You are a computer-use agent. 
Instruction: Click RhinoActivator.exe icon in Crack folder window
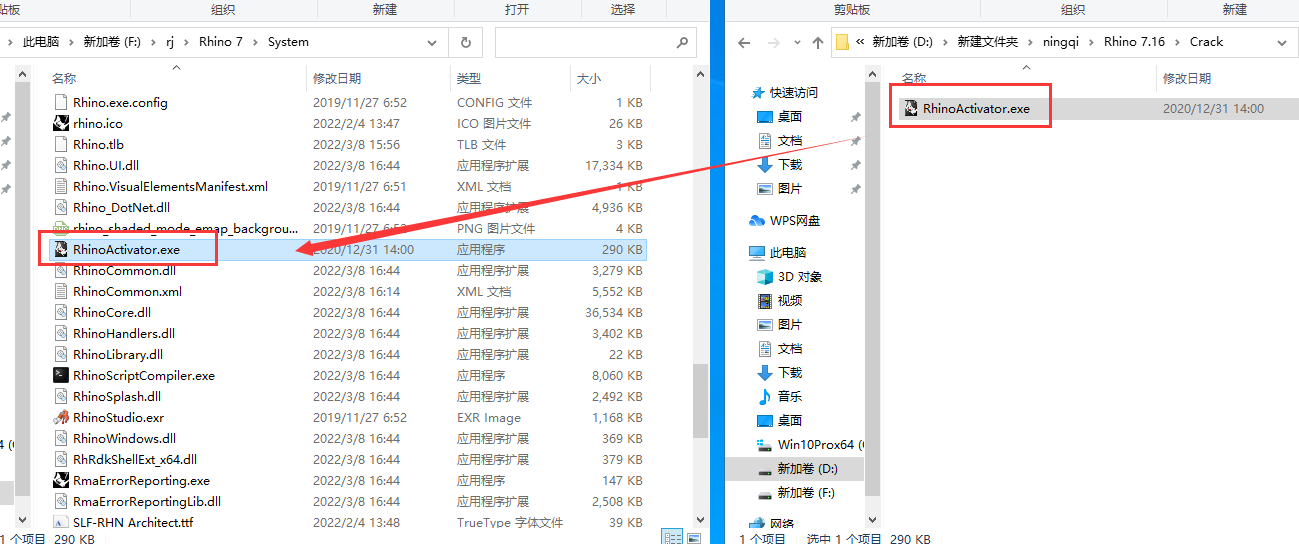[911, 108]
